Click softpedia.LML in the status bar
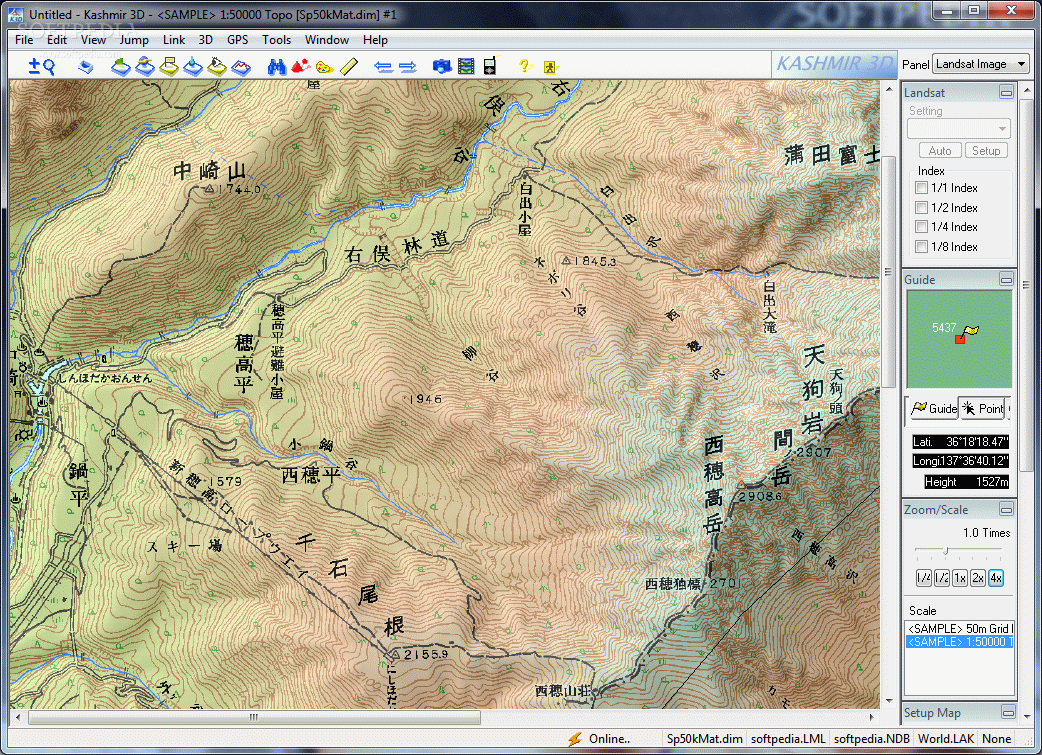 [x=788, y=738]
